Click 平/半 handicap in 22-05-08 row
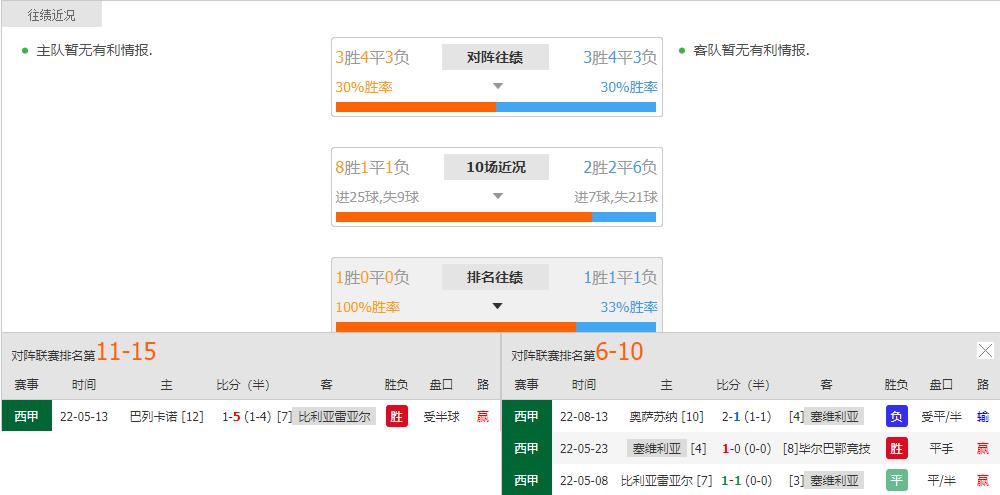Viewport: 1000px width, 495px height. point(941,480)
